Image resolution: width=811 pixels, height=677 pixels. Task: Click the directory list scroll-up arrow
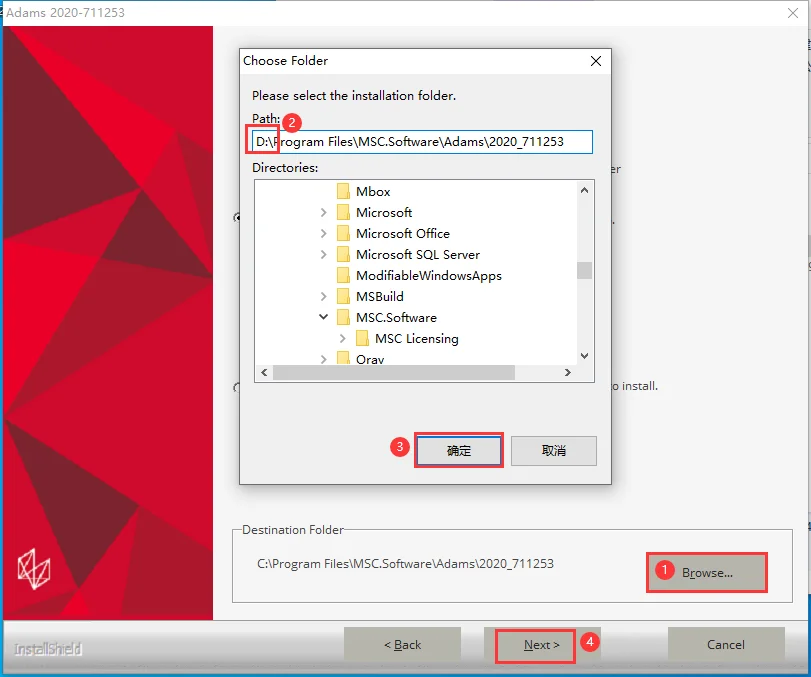click(x=584, y=190)
